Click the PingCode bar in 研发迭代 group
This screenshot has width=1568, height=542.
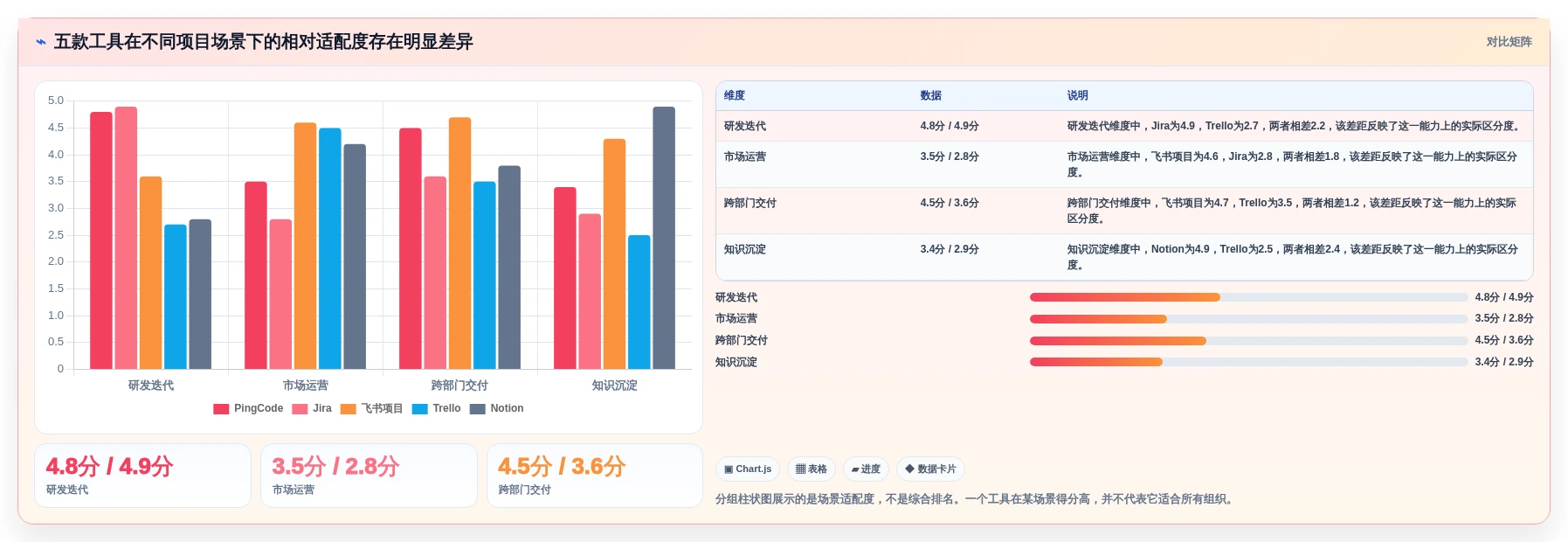[101, 240]
